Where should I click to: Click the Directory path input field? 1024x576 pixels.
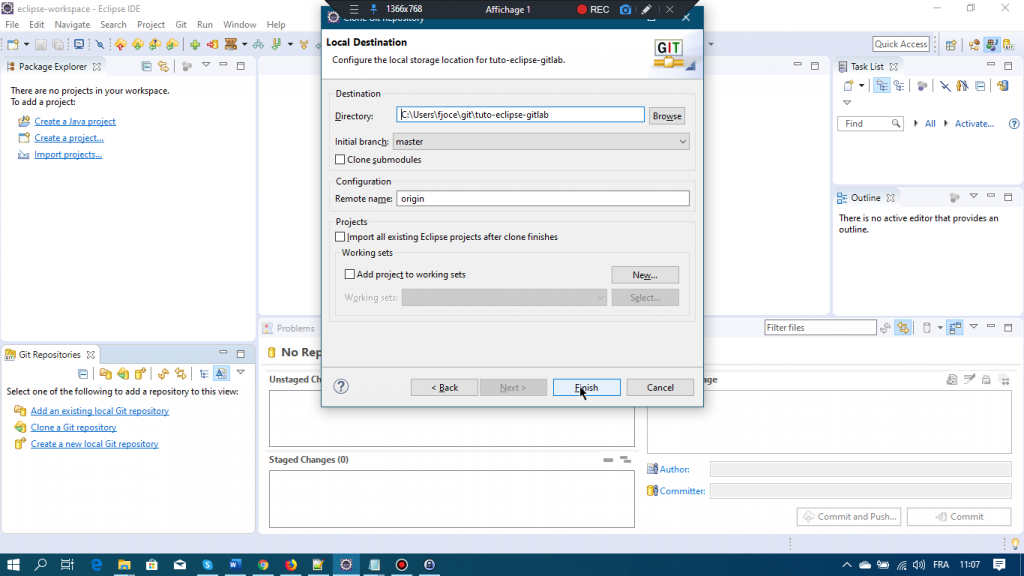(520, 115)
